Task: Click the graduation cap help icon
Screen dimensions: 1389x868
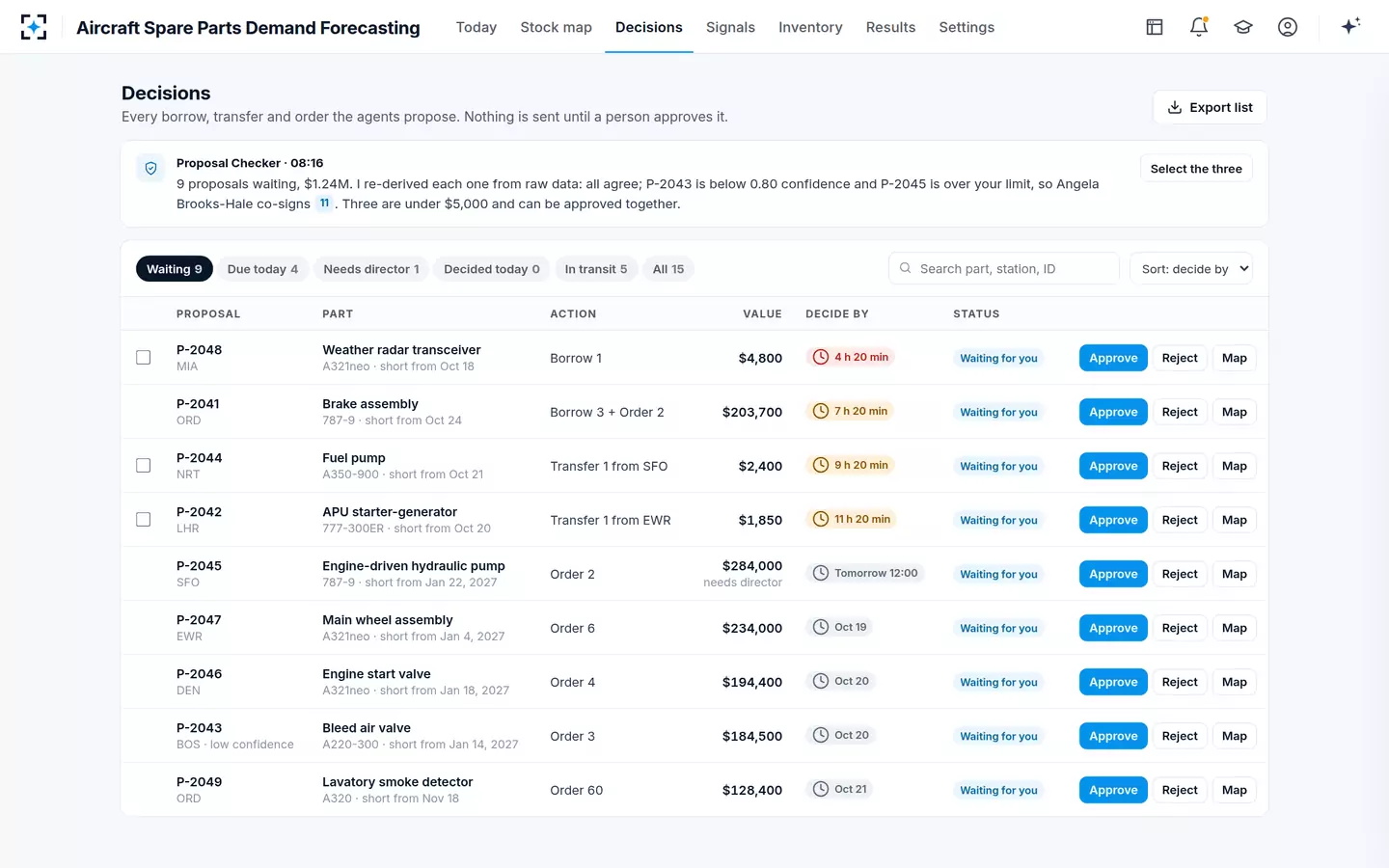Action: [x=1243, y=27]
